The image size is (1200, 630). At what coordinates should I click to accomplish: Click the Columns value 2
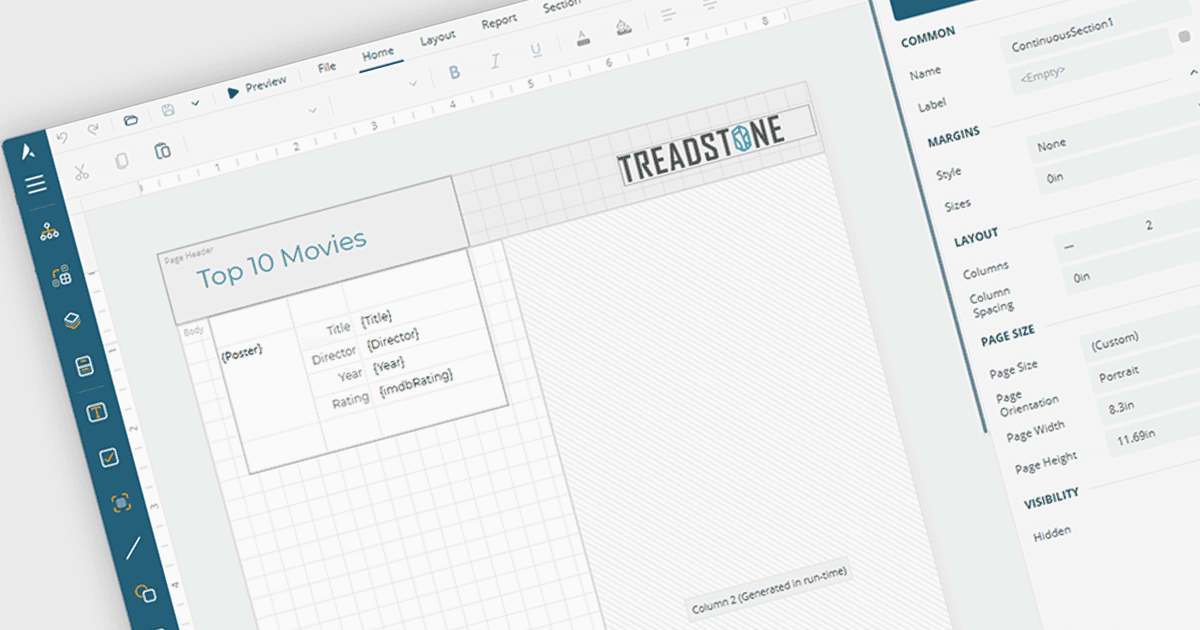tap(1149, 226)
